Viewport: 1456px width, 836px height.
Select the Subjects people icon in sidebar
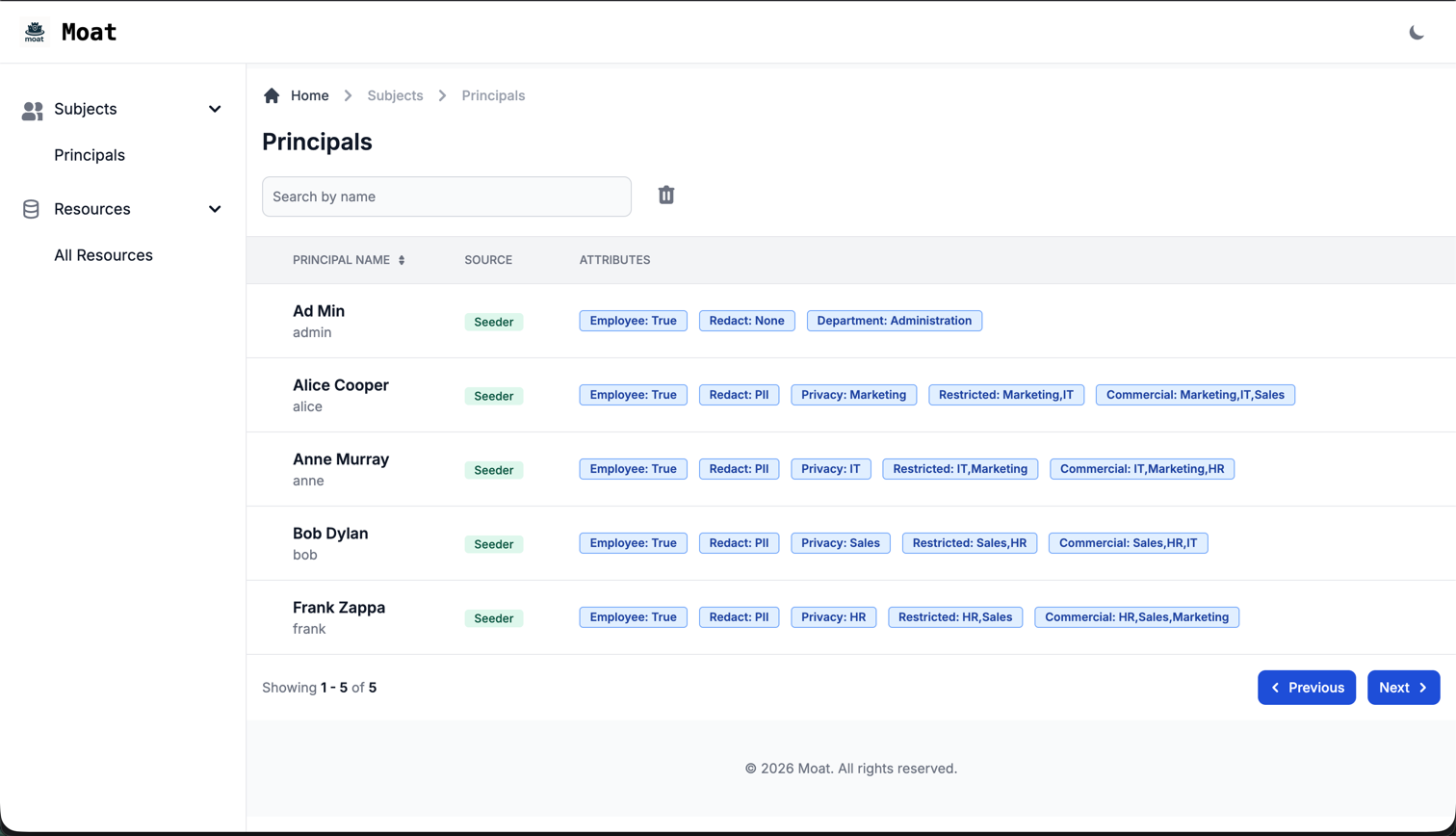point(32,109)
